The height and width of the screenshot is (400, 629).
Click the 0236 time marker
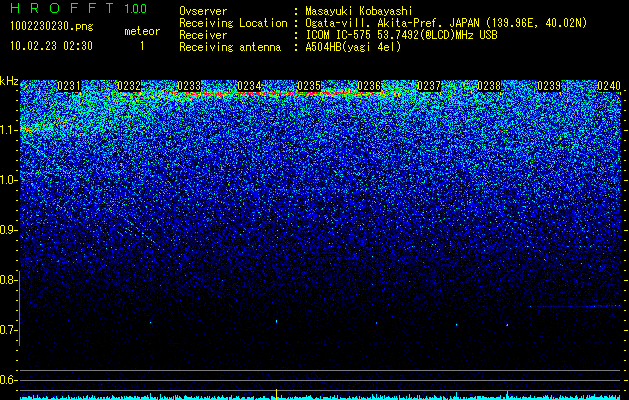(369, 86)
